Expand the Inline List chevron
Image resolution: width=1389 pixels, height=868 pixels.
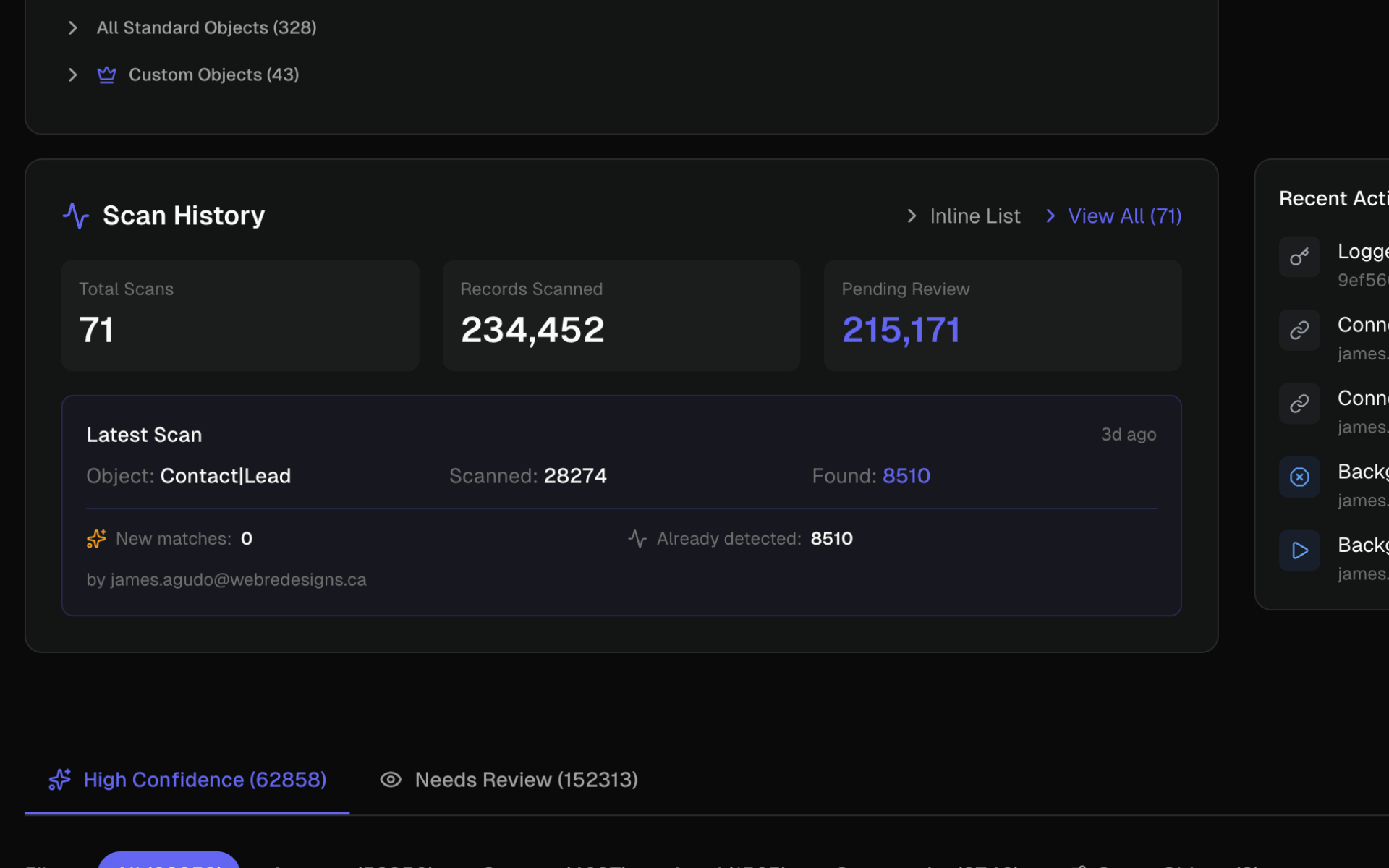[912, 216]
